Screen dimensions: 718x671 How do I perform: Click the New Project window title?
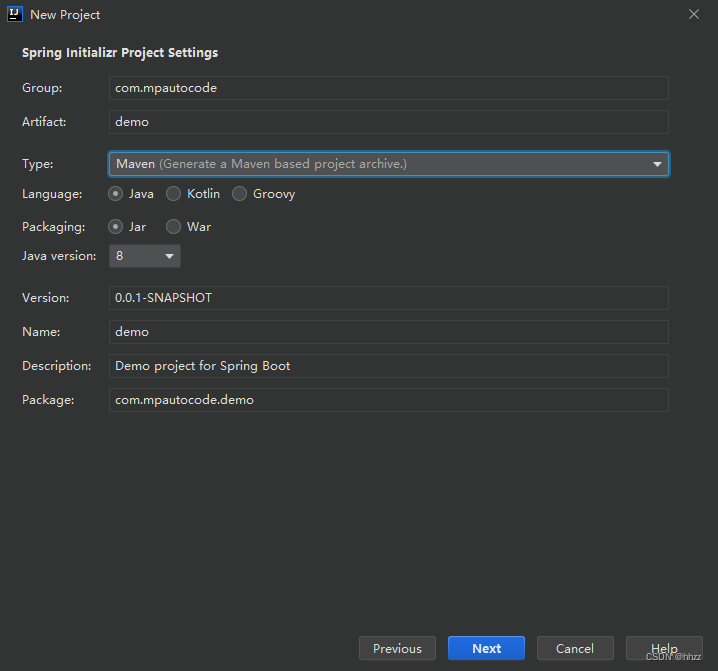click(x=65, y=15)
